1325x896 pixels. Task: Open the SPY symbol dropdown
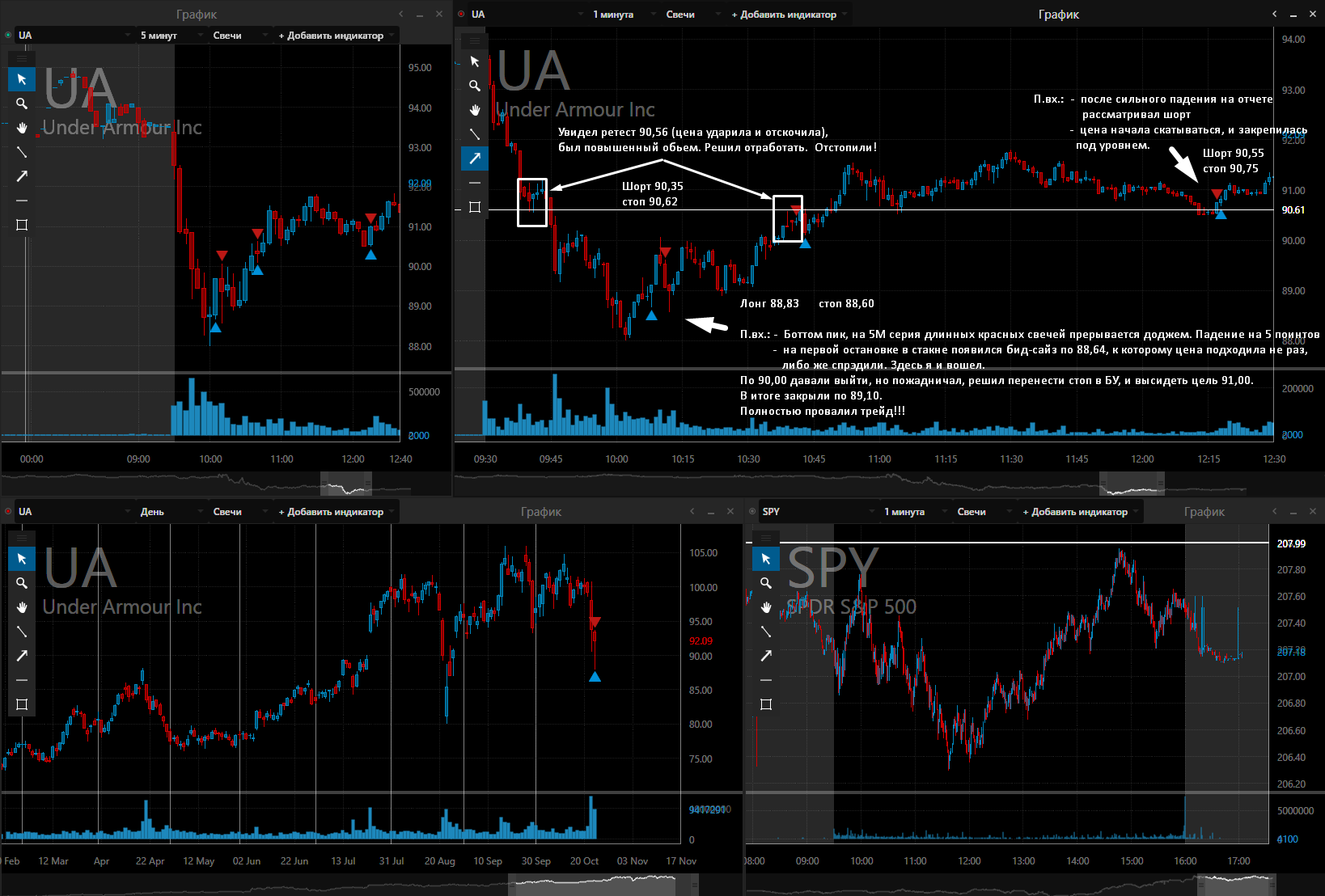tap(818, 511)
